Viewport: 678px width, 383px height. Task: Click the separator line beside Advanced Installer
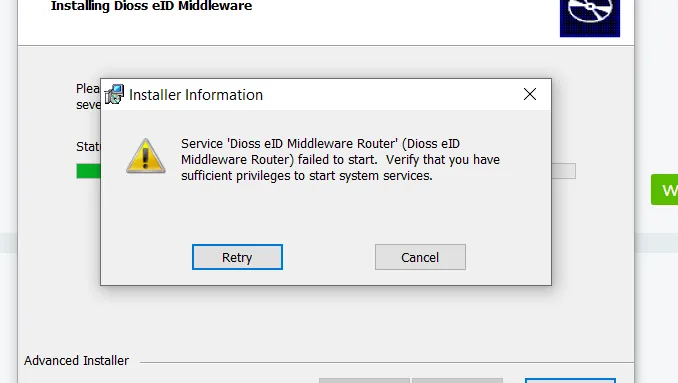click(387, 362)
